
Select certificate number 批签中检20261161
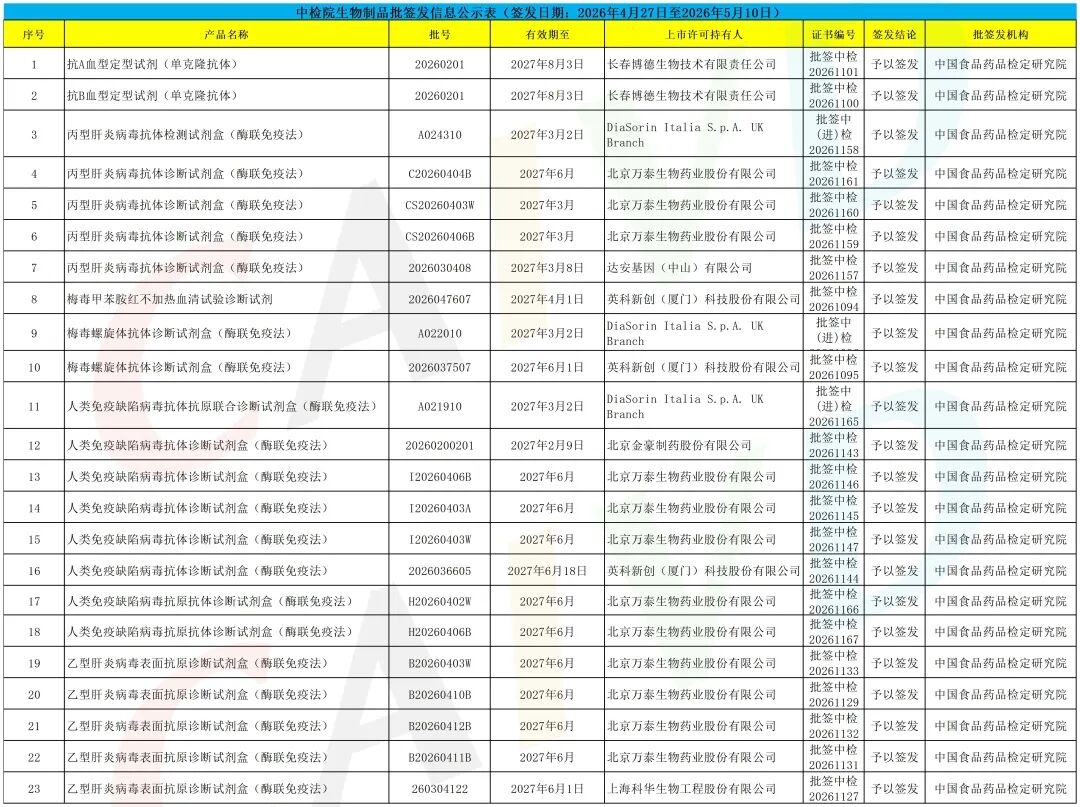(x=833, y=174)
